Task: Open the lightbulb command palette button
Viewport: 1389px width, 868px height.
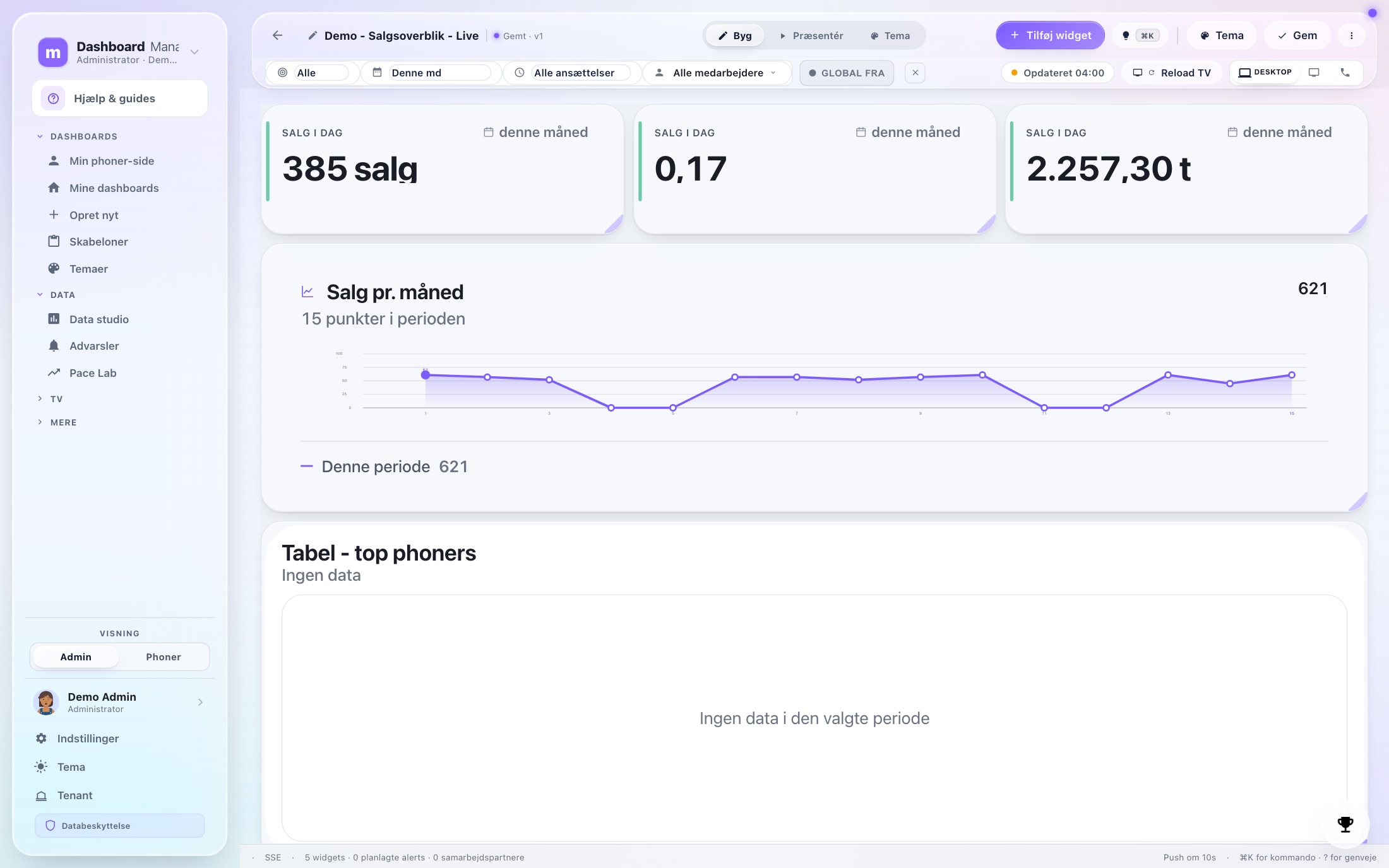Action: coord(1140,35)
